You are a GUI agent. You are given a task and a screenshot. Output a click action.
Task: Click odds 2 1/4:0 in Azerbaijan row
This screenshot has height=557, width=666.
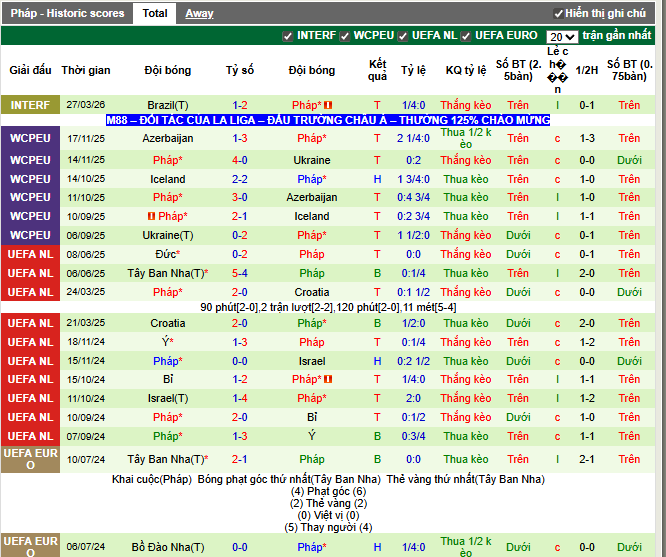413,138
